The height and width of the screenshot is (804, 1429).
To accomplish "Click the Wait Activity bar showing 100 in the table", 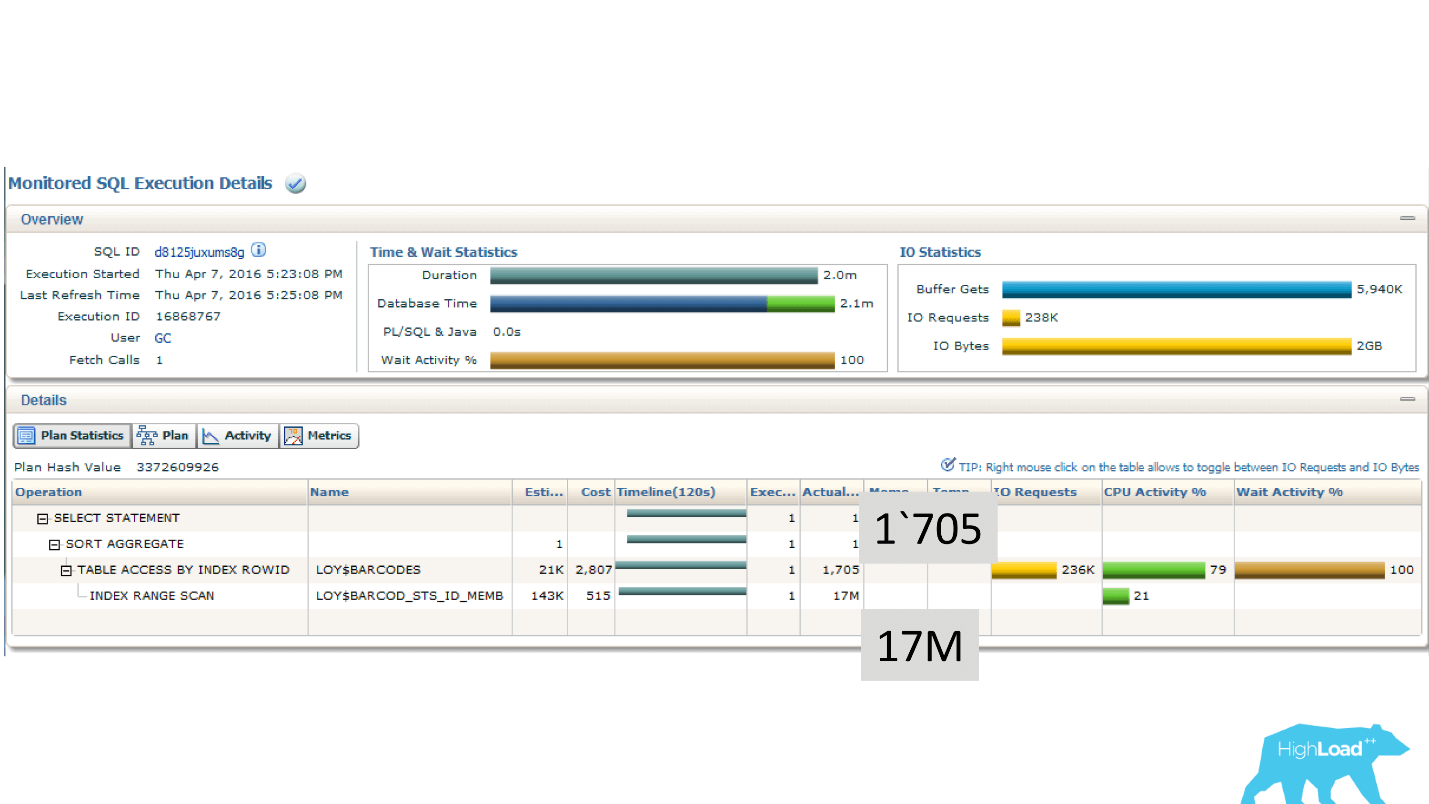I will [x=1310, y=570].
